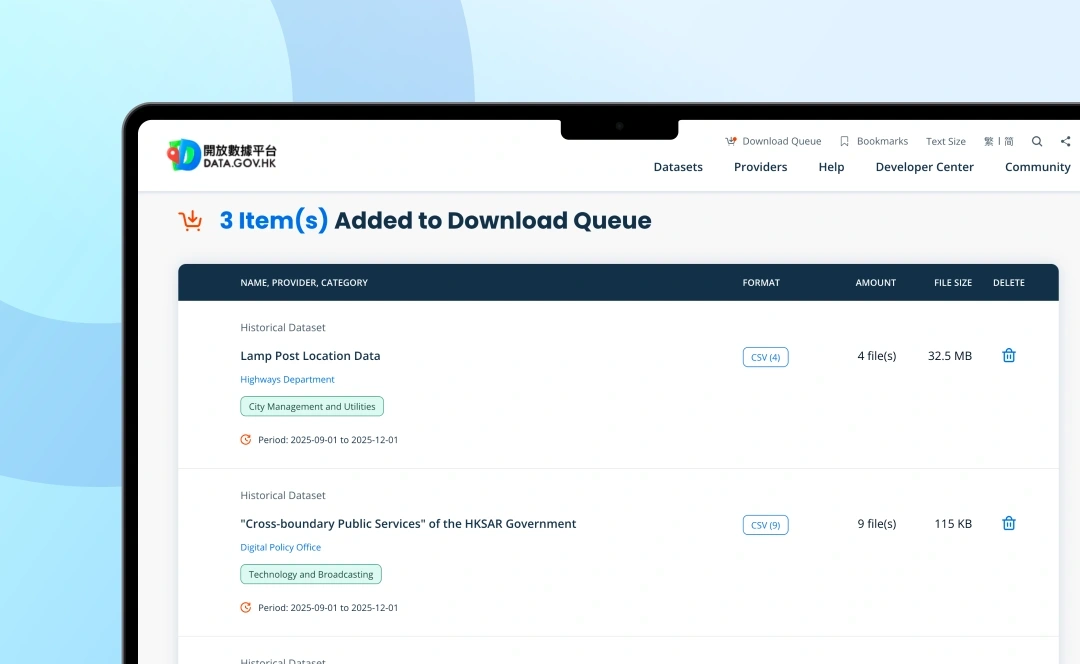
Task: Click the "4 file(s)" amount
Action: [876, 356]
